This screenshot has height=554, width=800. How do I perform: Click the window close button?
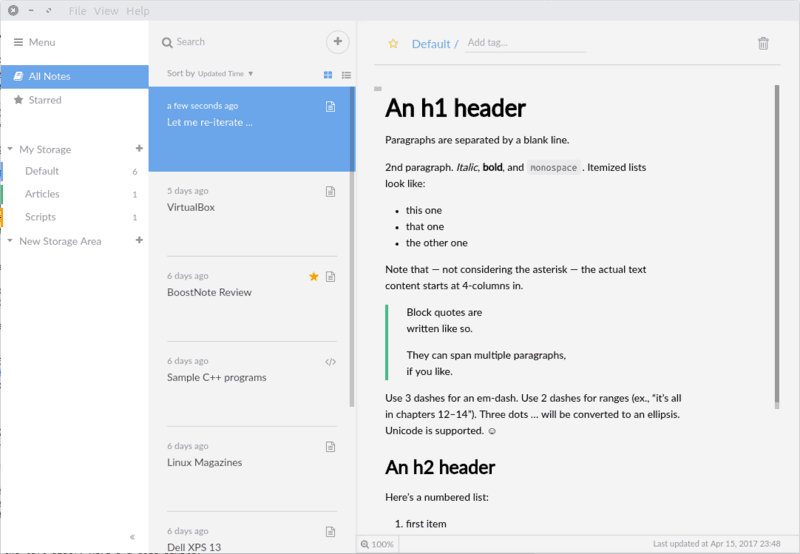13,10
